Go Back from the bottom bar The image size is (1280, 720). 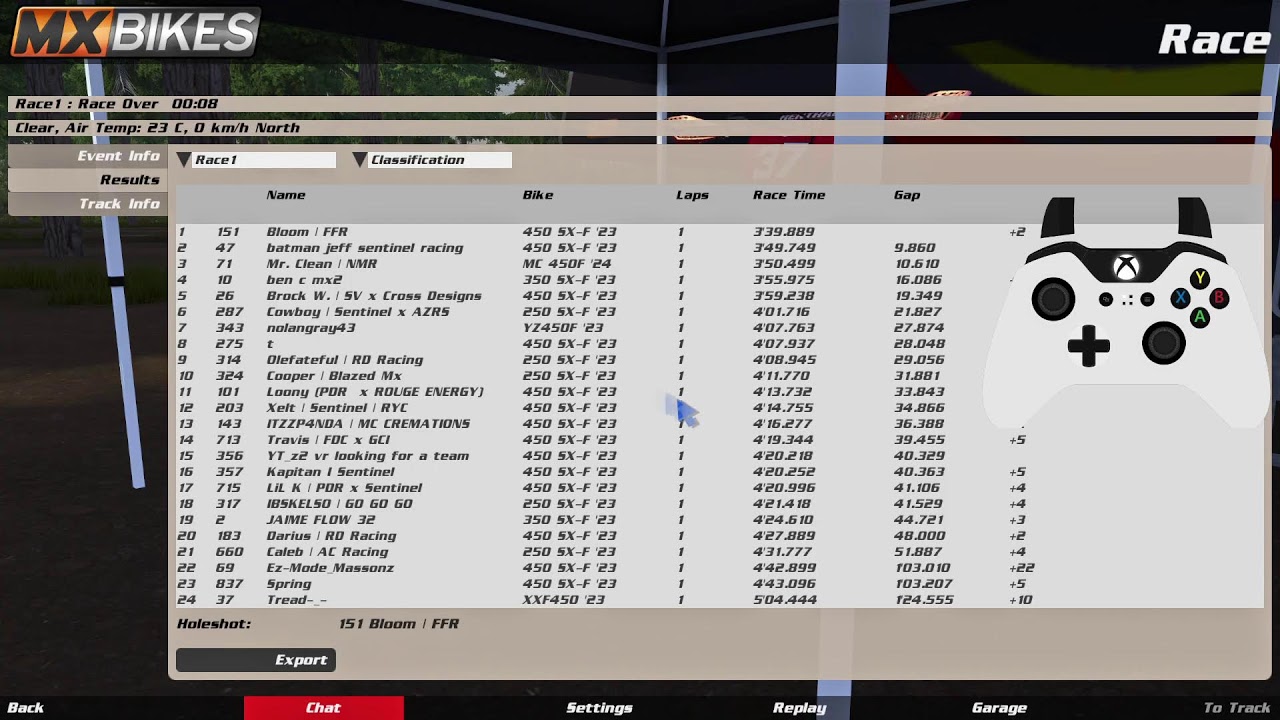[x=26, y=708]
